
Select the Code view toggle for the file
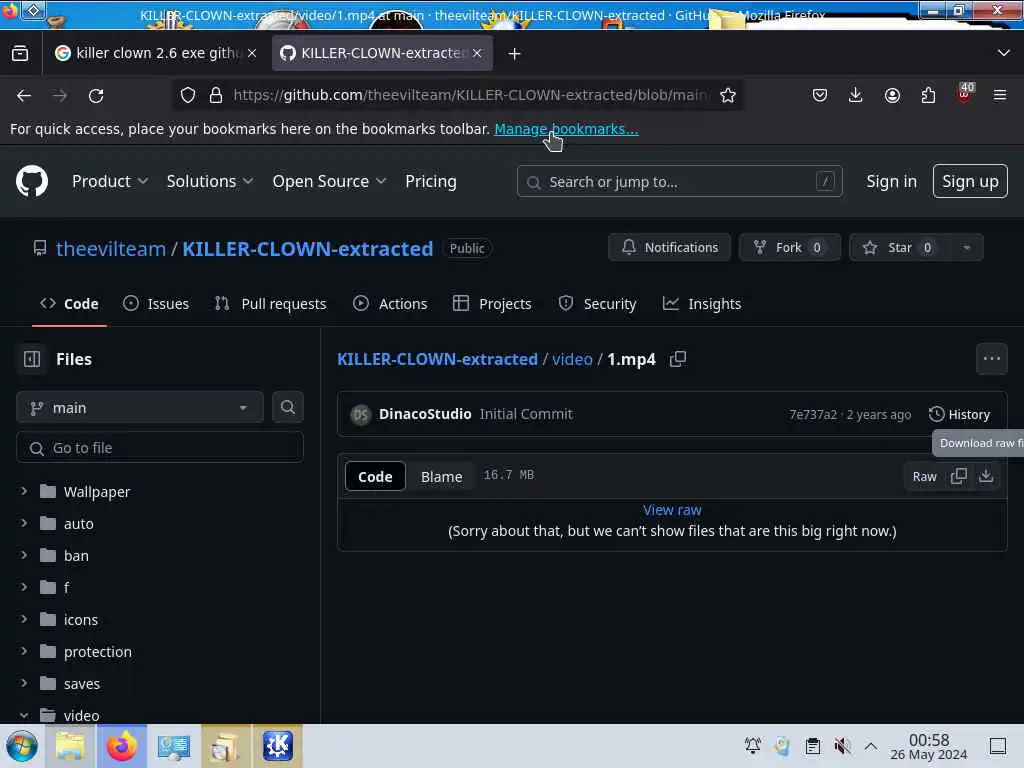point(375,477)
